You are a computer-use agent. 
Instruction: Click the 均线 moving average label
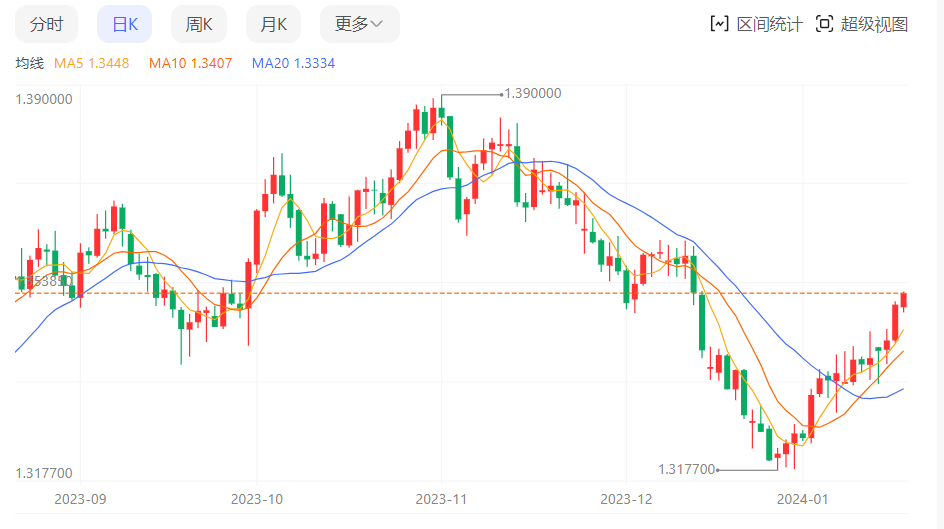click(x=30, y=63)
